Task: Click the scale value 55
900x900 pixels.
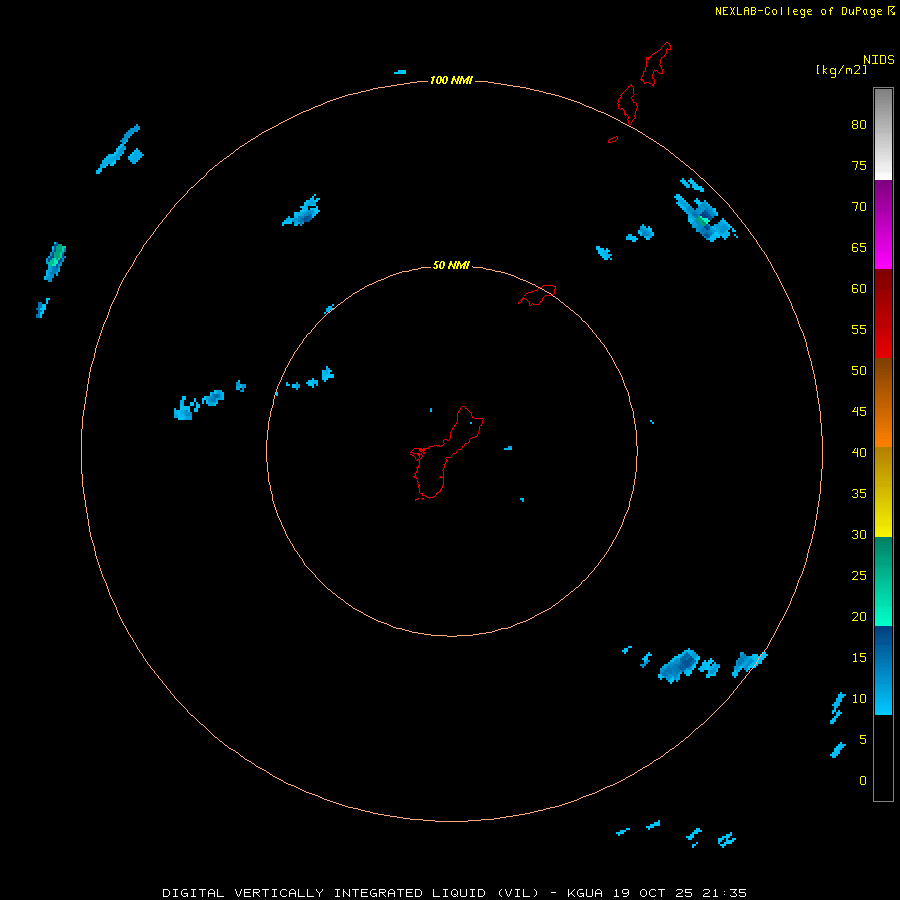Action: (x=859, y=329)
